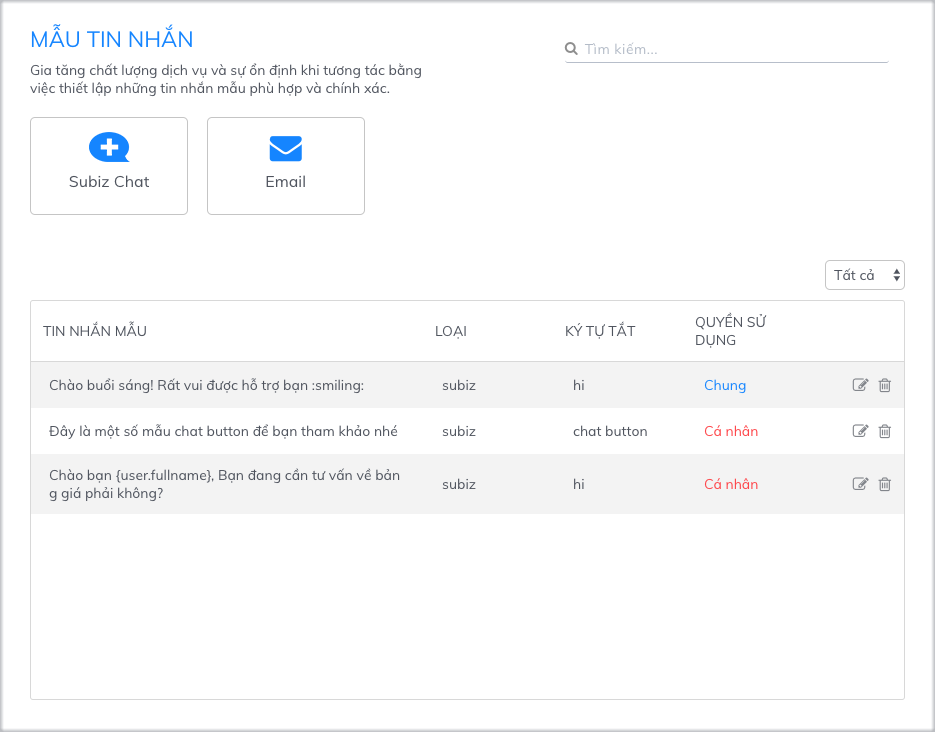
Task: Delete the chat button template row
Action: (884, 431)
